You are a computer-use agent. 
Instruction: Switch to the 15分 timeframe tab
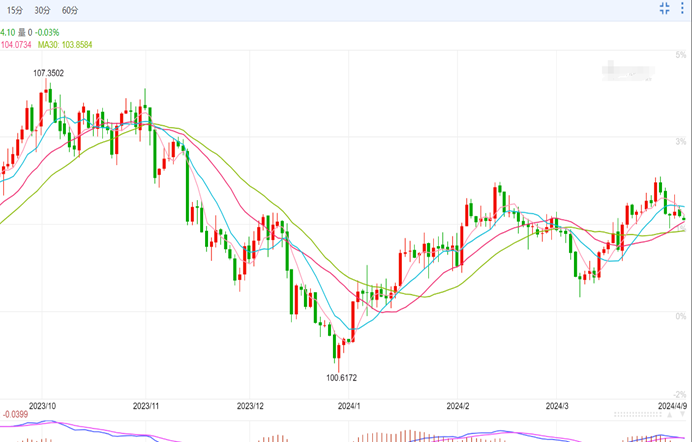click(15, 9)
